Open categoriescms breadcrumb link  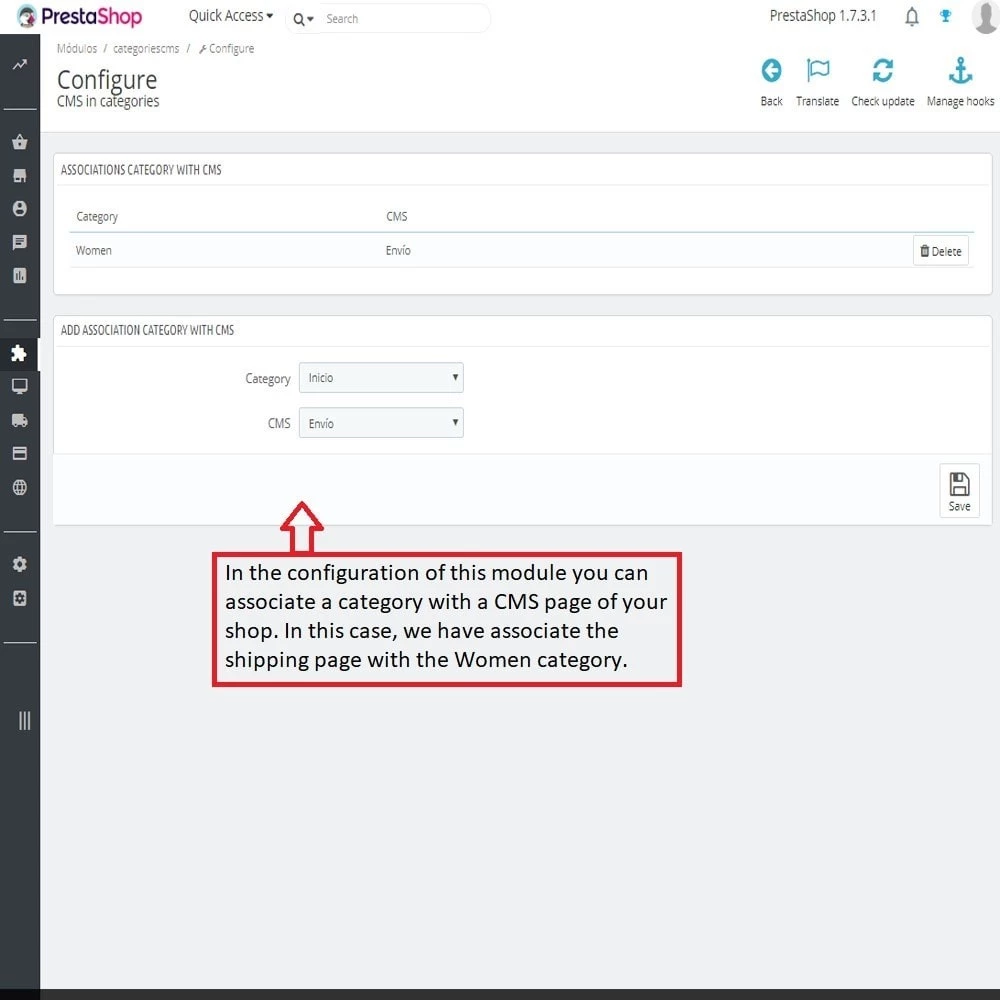[x=146, y=48]
